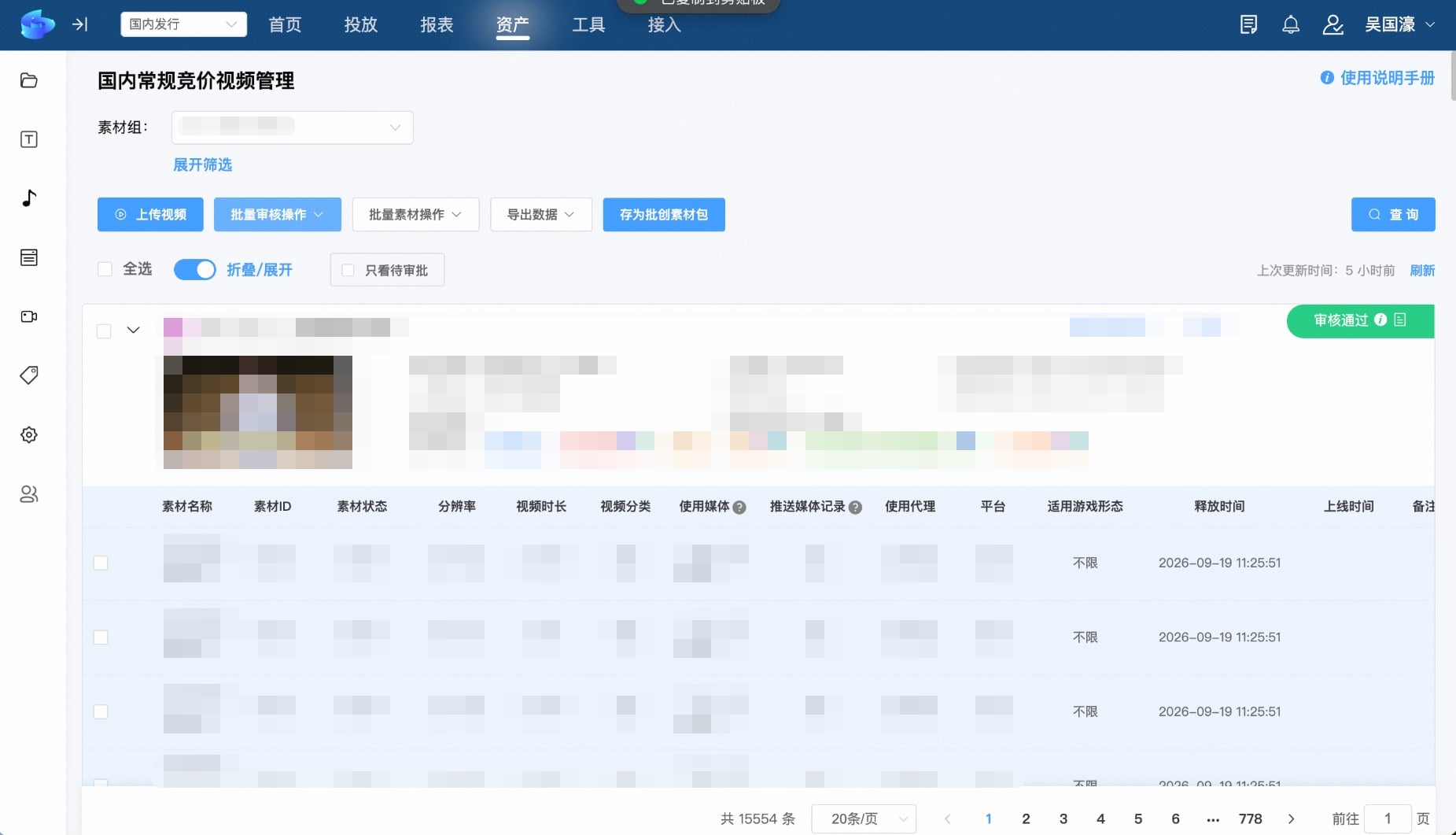This screenshot has width=1456, height=835.
Task: Open the text asset icon in sidebar
Action: tap(29, 139)
